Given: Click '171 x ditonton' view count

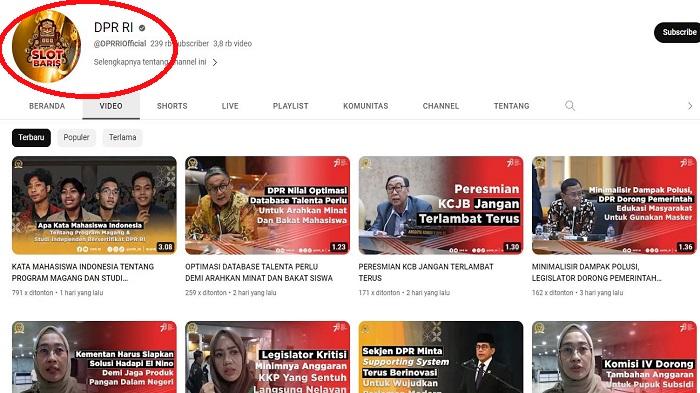Looking at the screenshot, I should 379,293.
